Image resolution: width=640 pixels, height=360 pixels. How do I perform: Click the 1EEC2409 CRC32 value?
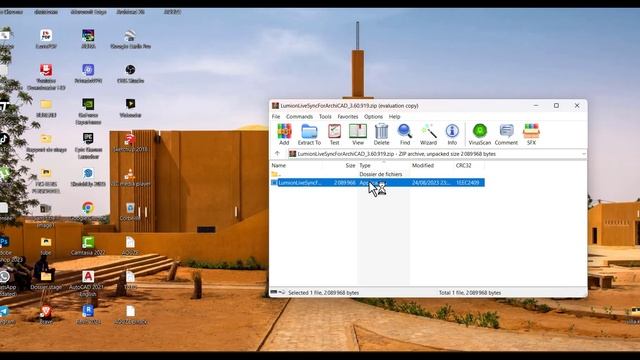click(467, 182)
